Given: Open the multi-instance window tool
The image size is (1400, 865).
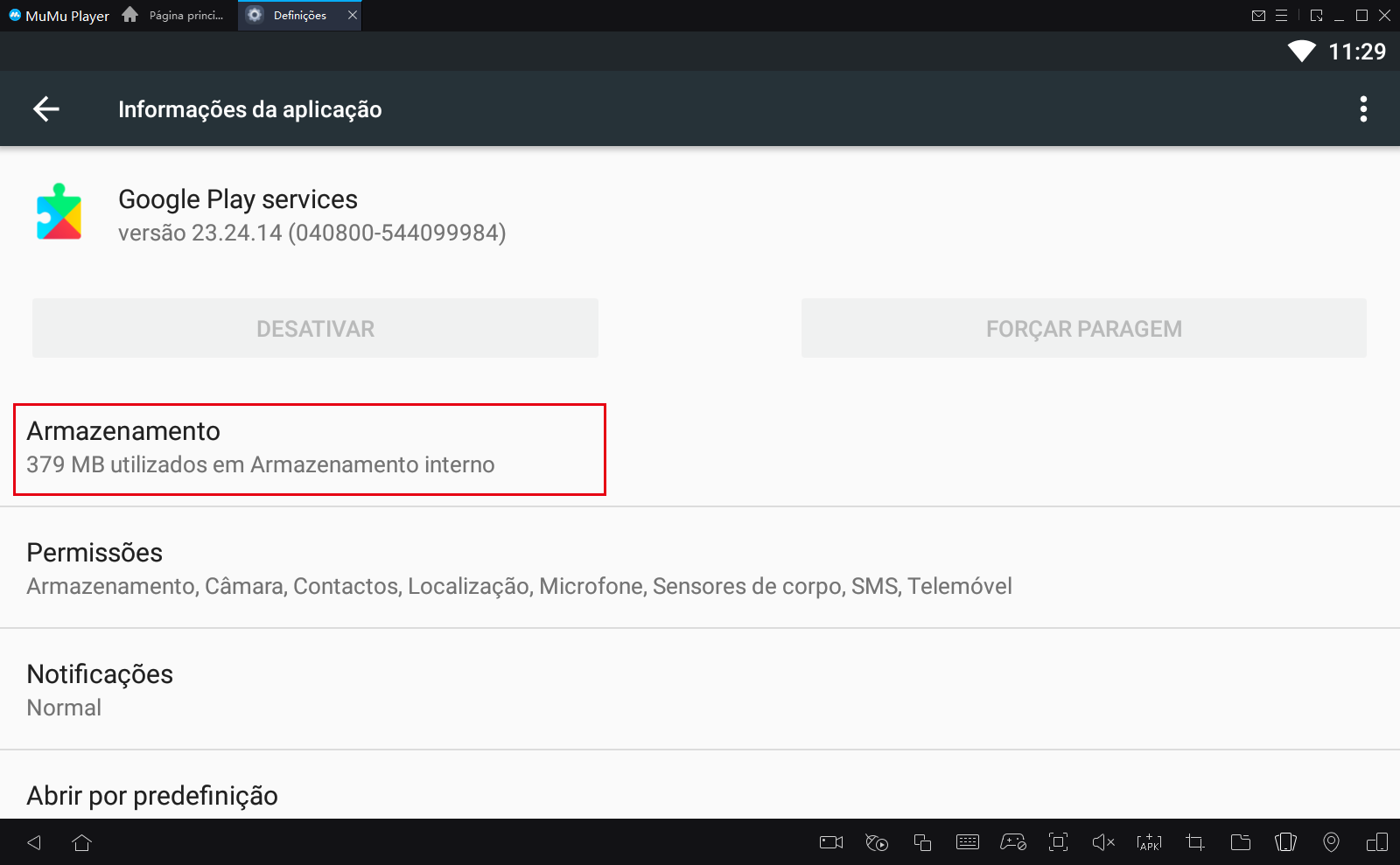Looking at the screenshot, I should (922, 842).
